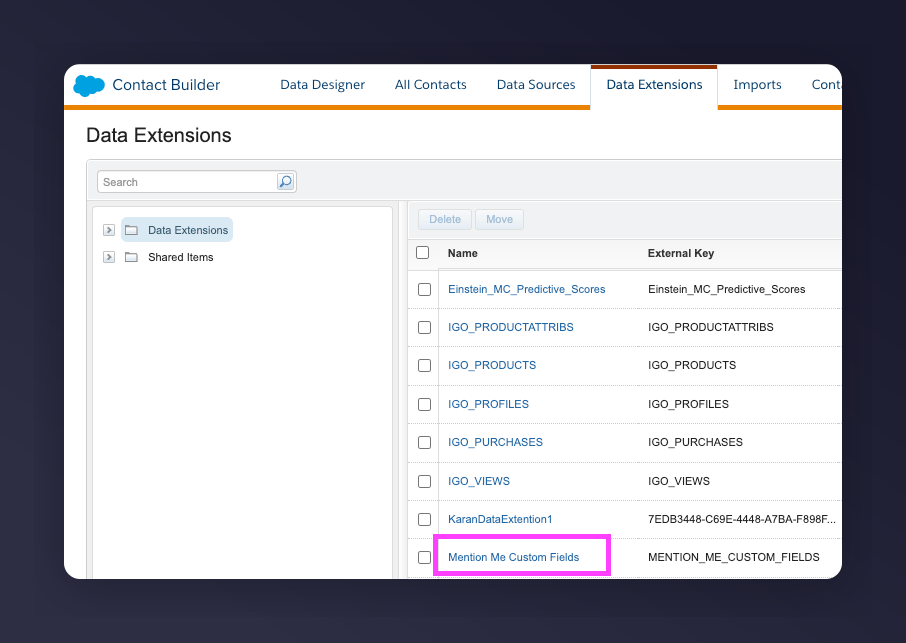Check the IGO_PROFILES row checkbox
The image size is (906, 643).
424,404
